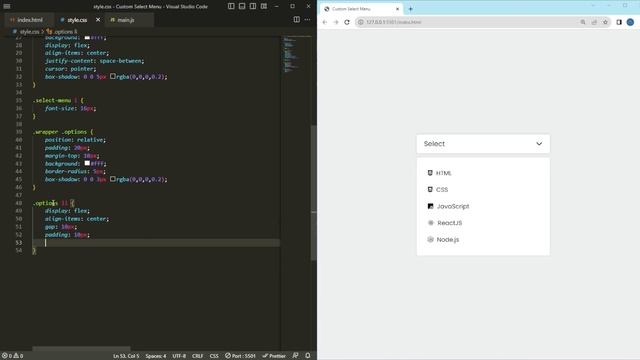
Task: Reload the browser page
Action: click(347, 22)
